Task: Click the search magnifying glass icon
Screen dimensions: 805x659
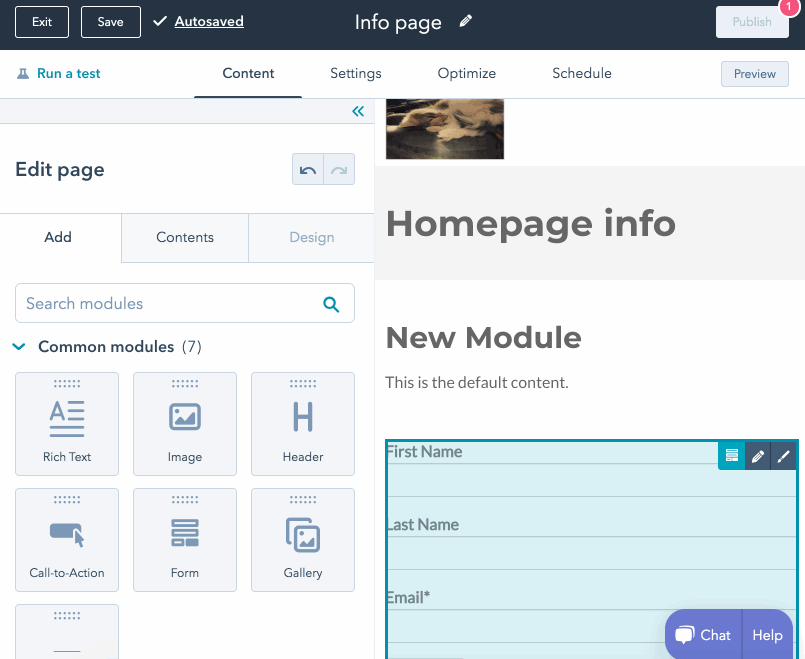Action: [331, 303]
